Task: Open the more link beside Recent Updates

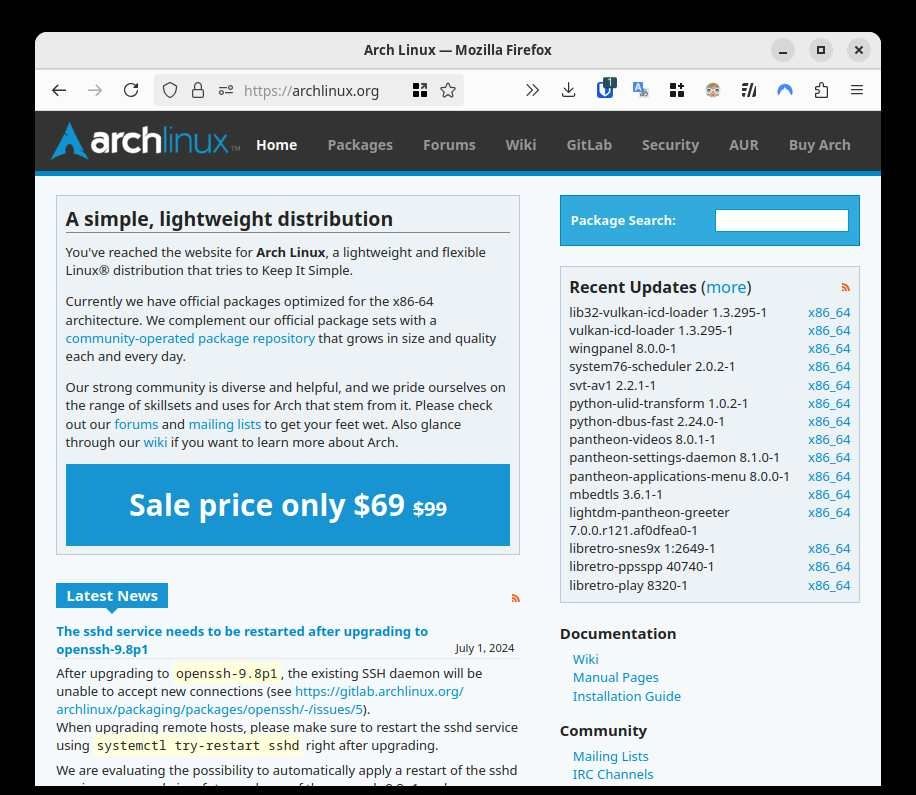Action: coord(726,287)
